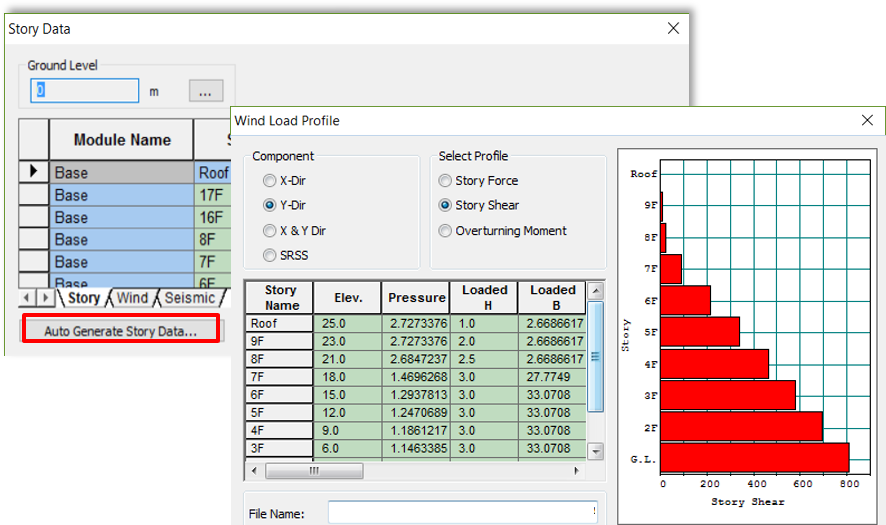The image size is (886, 525).
Task: Select the 5F row header
Action: point(280,413)
